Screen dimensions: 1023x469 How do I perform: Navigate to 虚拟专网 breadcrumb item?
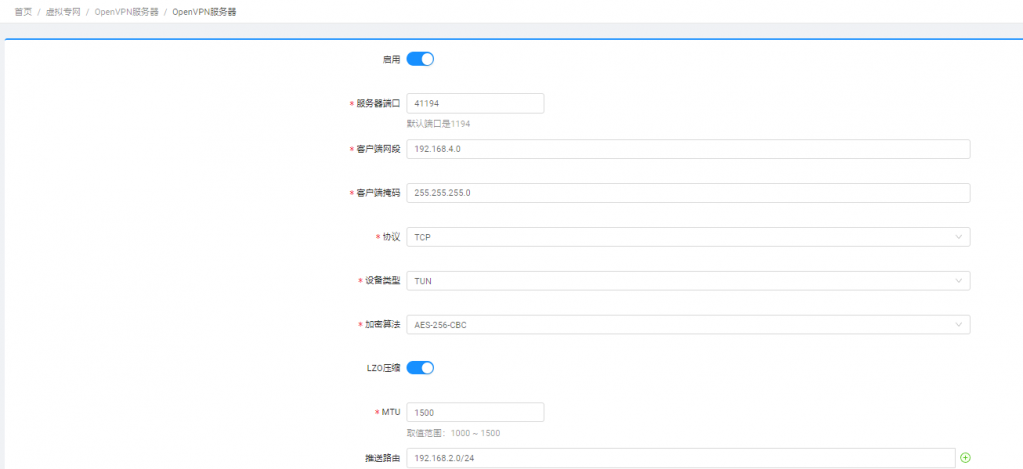point(62,11)
